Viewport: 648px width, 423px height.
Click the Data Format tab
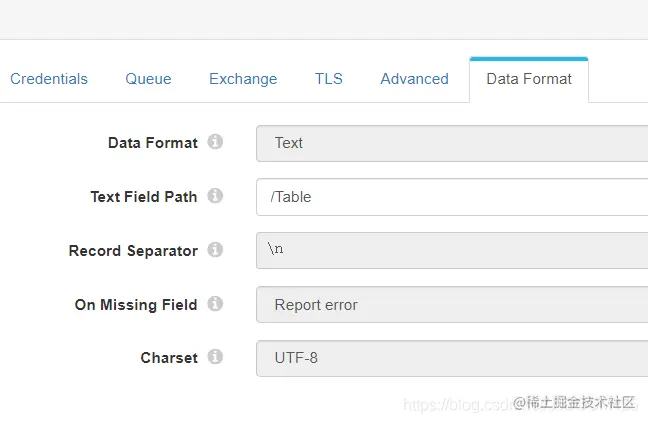tap(529, 79)
